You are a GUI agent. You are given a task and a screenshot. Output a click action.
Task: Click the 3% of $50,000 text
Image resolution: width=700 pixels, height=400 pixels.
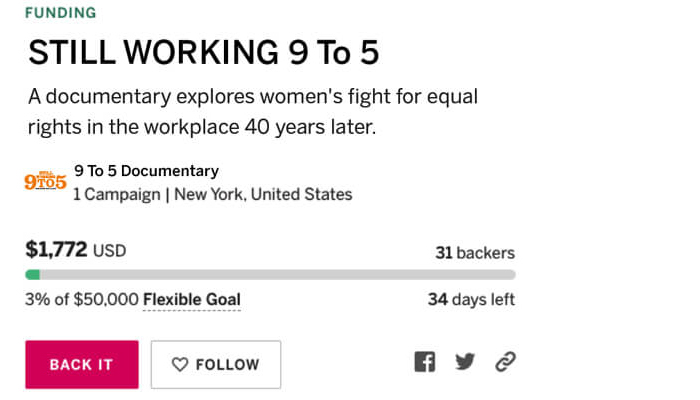click(82, 299)
